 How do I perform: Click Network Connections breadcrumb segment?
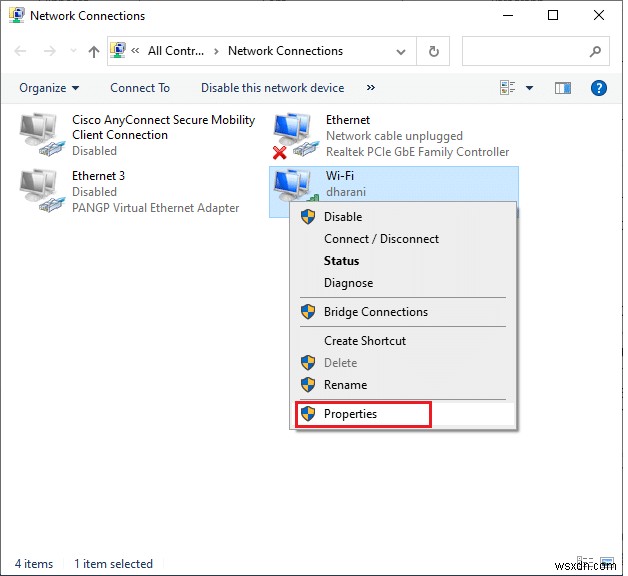(x=286, y=51)
